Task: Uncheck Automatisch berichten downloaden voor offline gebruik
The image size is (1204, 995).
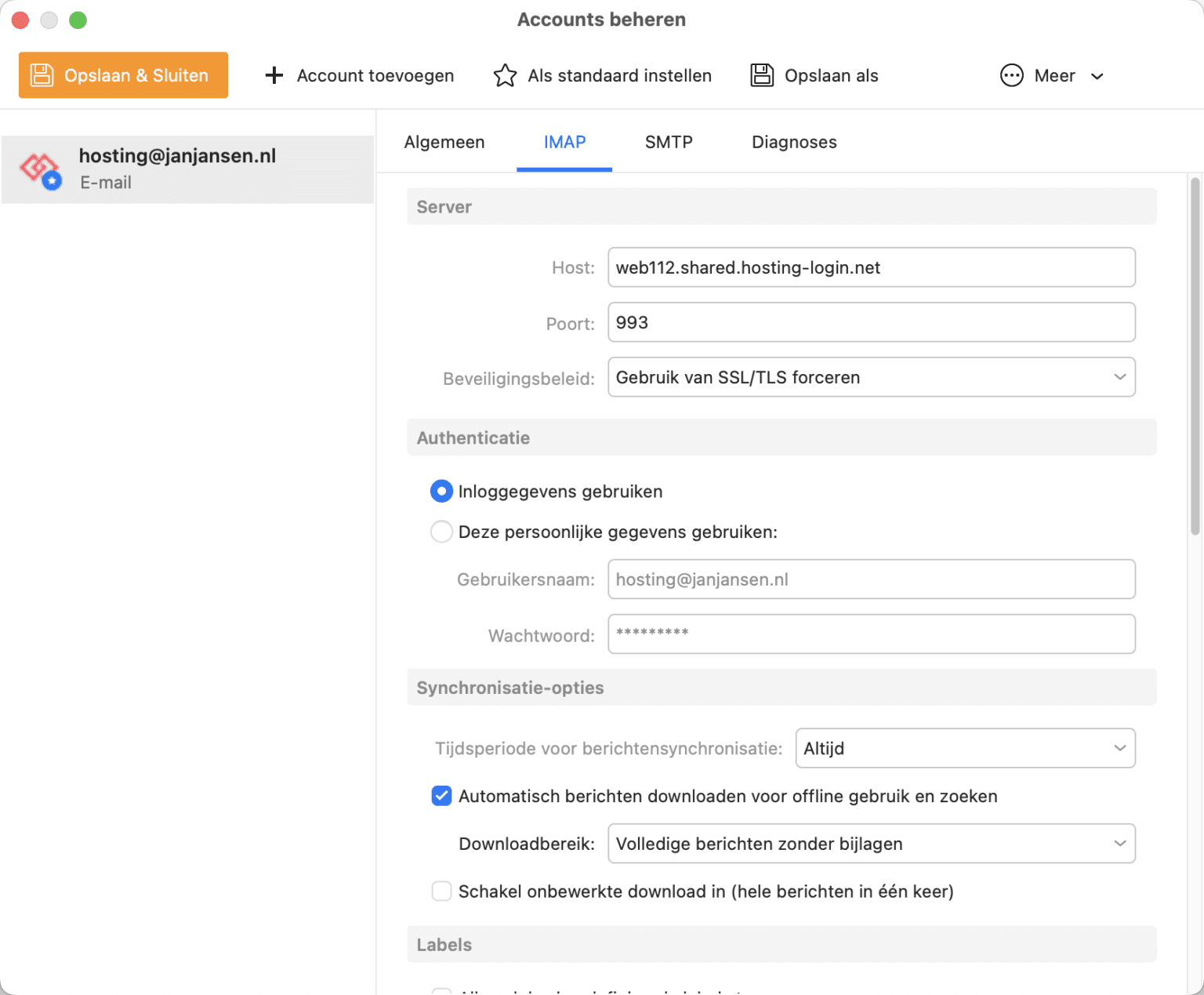Action: [441, 796]
